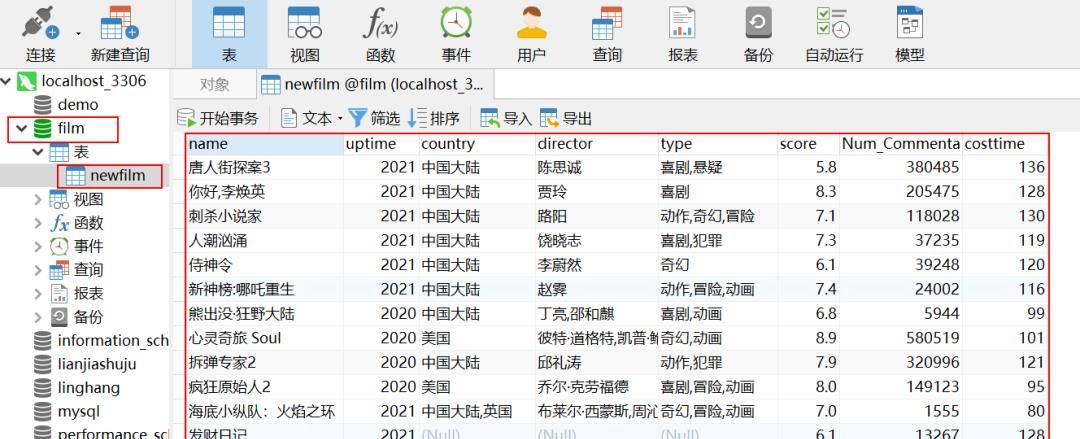Screen dimensions: 1080x439
Task: Expand the 函数 node in the tree
Action: [38, 223]
